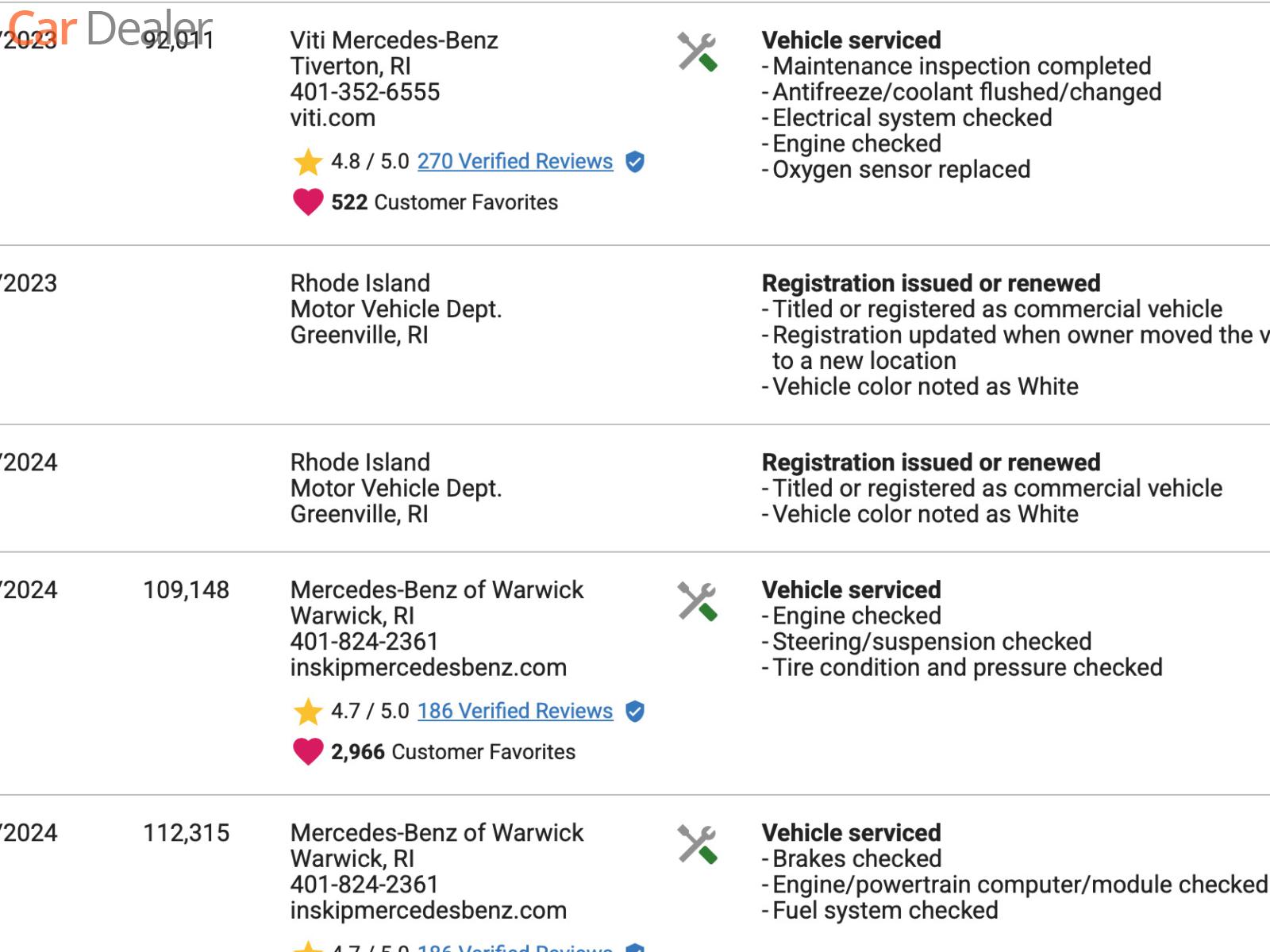Click the 109,148 mileage entry
Viewport: 1270px width, 952px height.
pos(186,590)
